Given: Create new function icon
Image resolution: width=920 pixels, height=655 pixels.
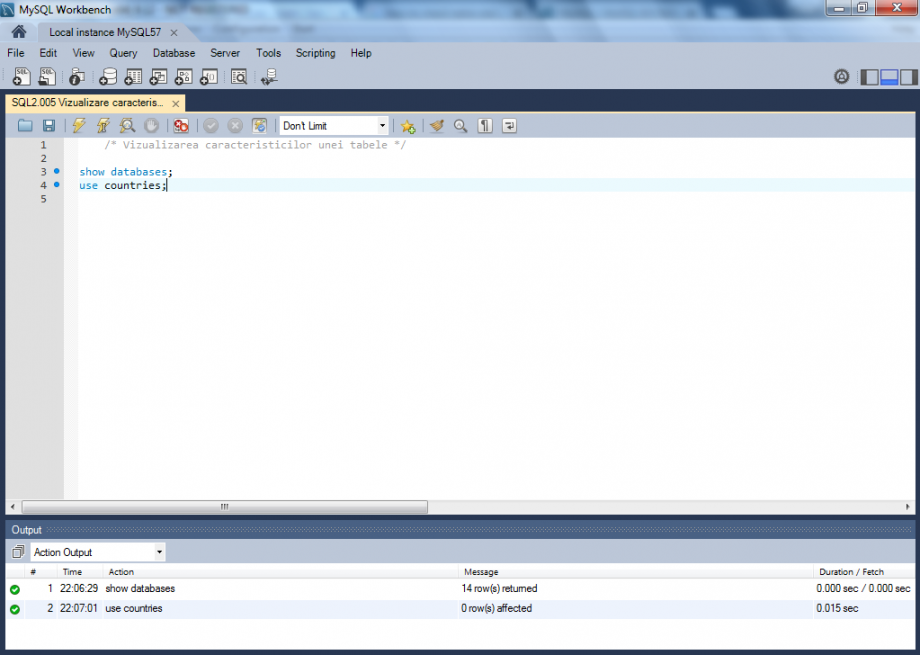Looking at the screenshot, I should pyautogui.click(x=209, y=76).
